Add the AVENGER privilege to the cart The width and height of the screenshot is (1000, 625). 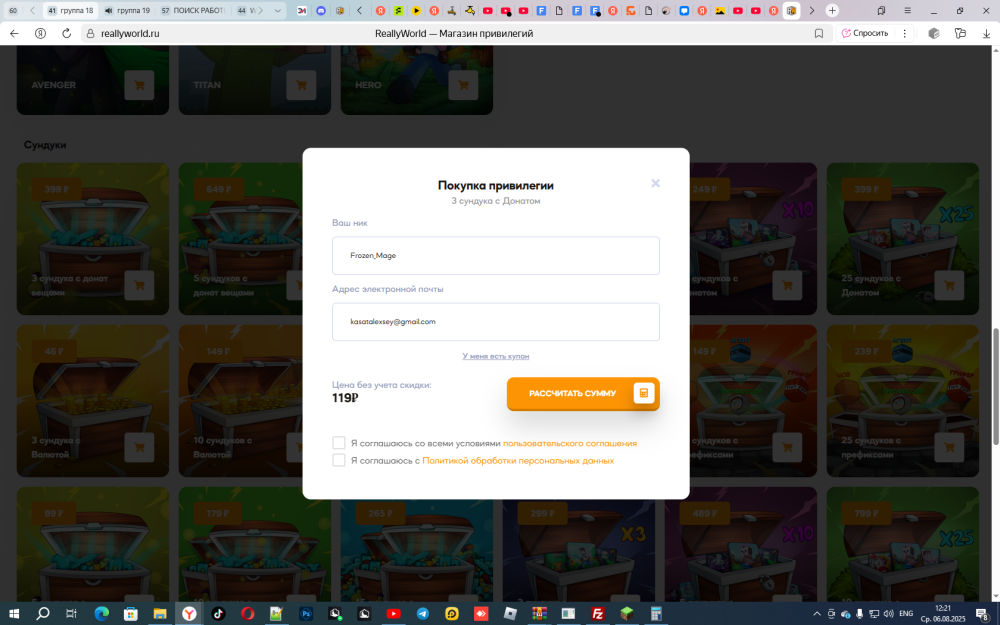(139, 85)
